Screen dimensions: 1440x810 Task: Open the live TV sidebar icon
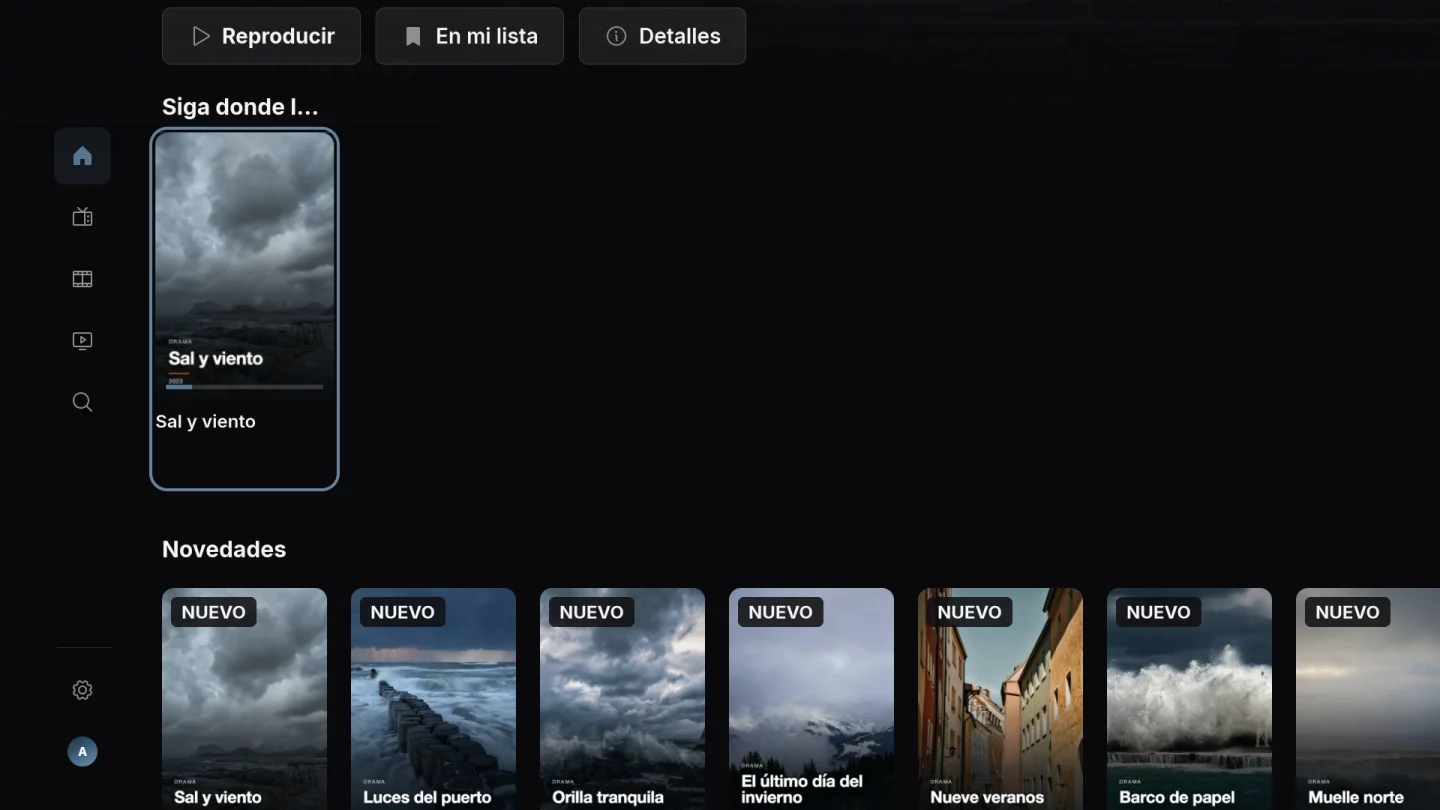click(x=82, y=217)
